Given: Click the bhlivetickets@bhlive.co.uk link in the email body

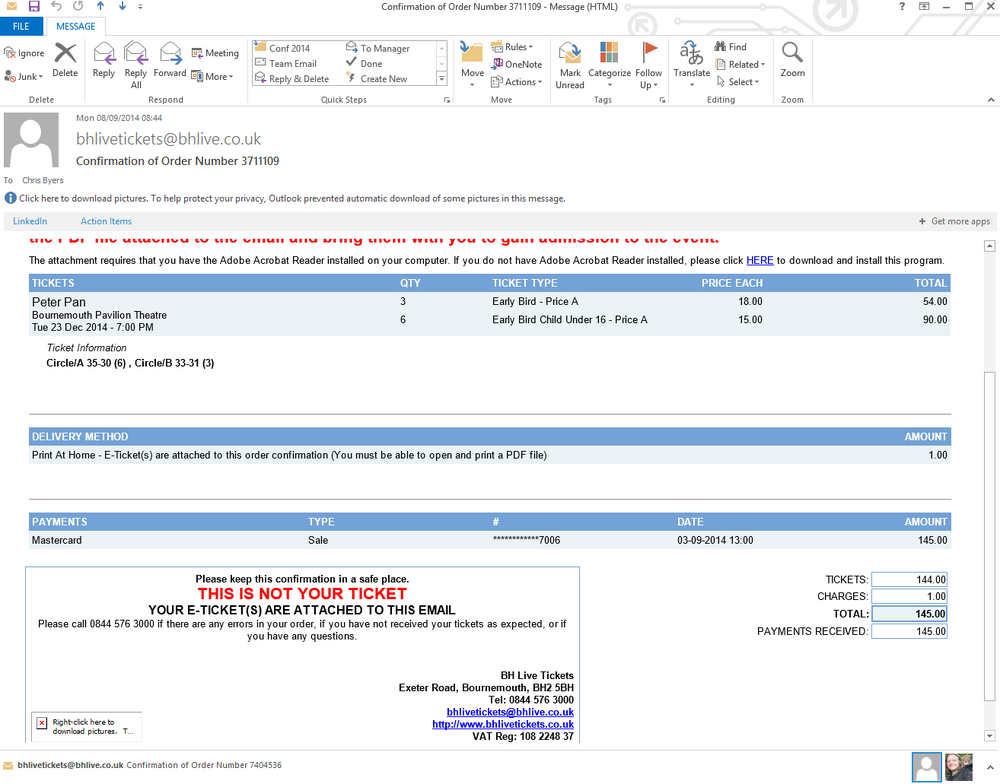Looking at the screenshot, I should pos(510,712).
